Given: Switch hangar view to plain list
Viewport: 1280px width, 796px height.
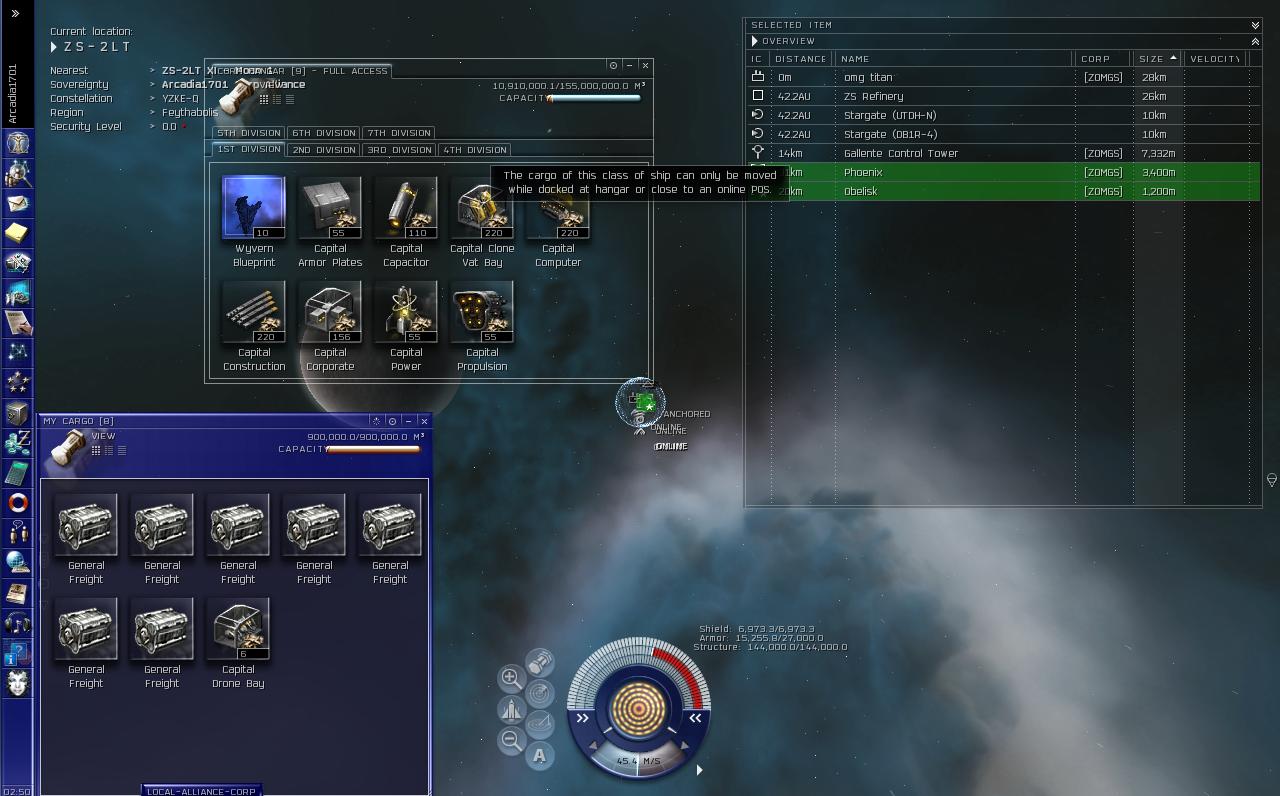Looking at the screenshot, I should (x=290, y=99).
